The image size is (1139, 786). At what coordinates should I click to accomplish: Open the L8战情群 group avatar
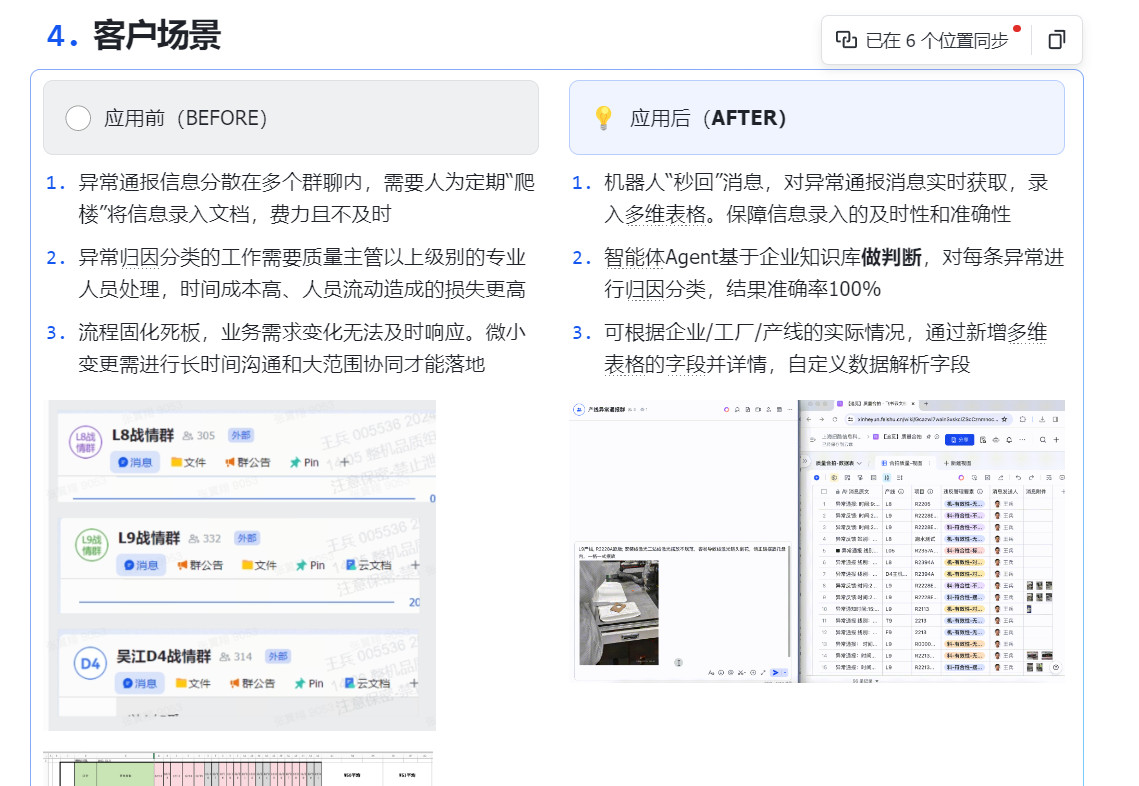click(85, 441)
